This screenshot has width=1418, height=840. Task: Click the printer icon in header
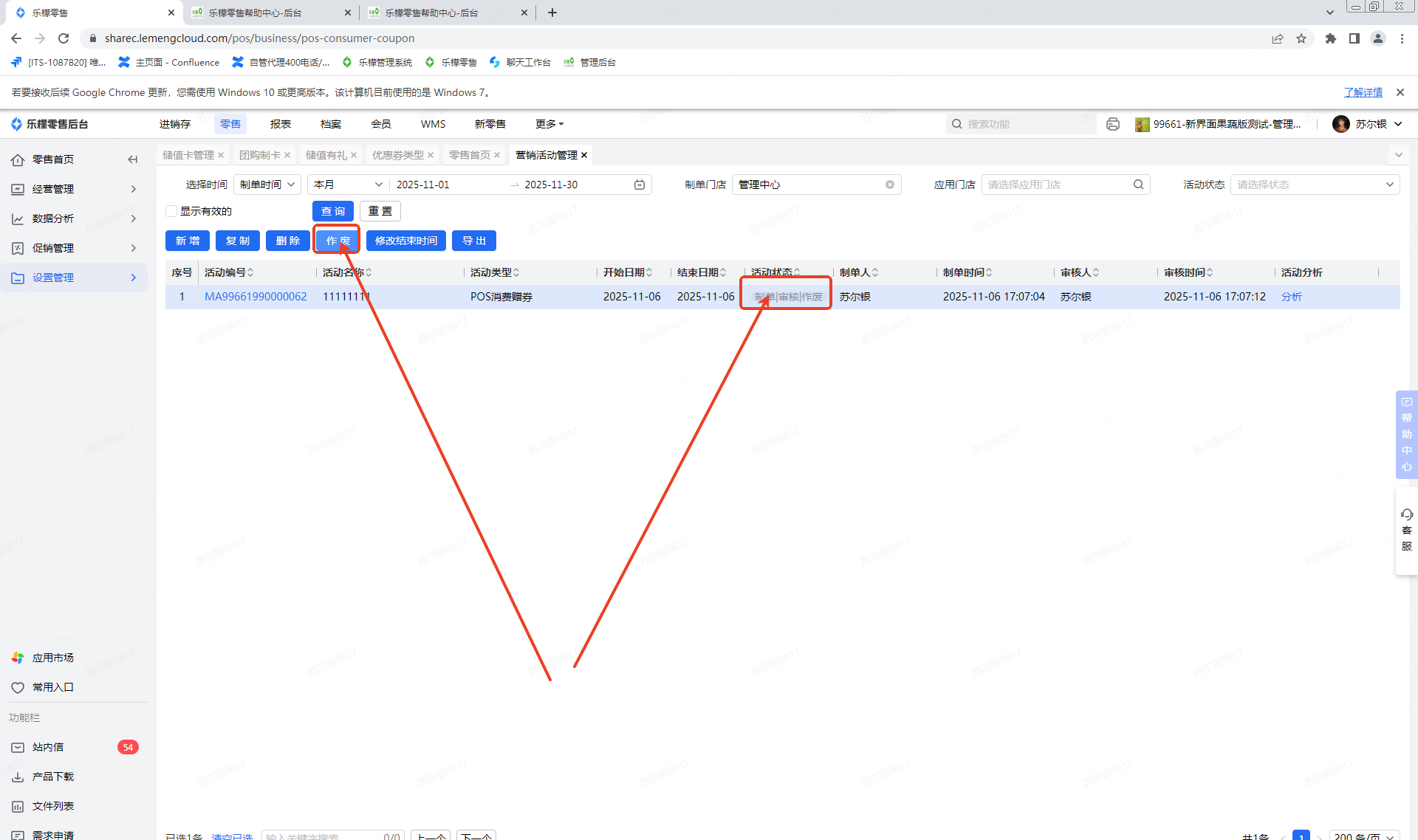(1113, 124)
